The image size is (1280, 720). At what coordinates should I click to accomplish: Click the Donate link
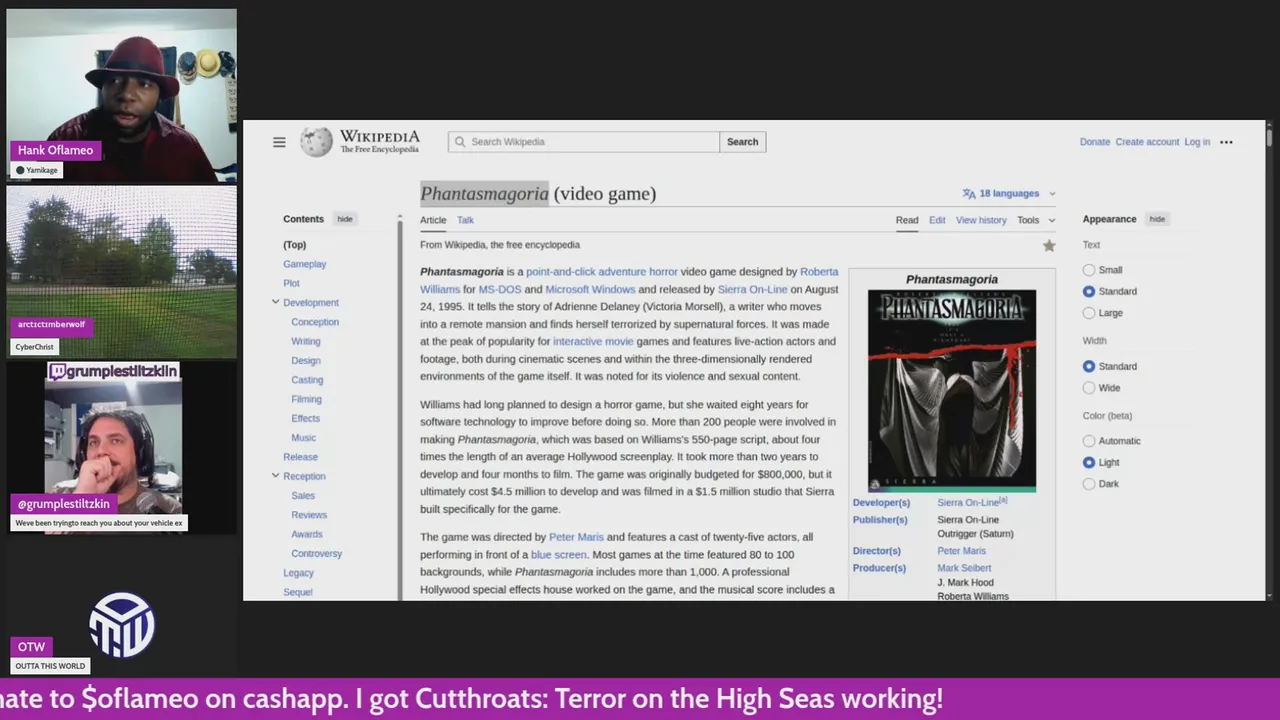[x=1095, y=142]
